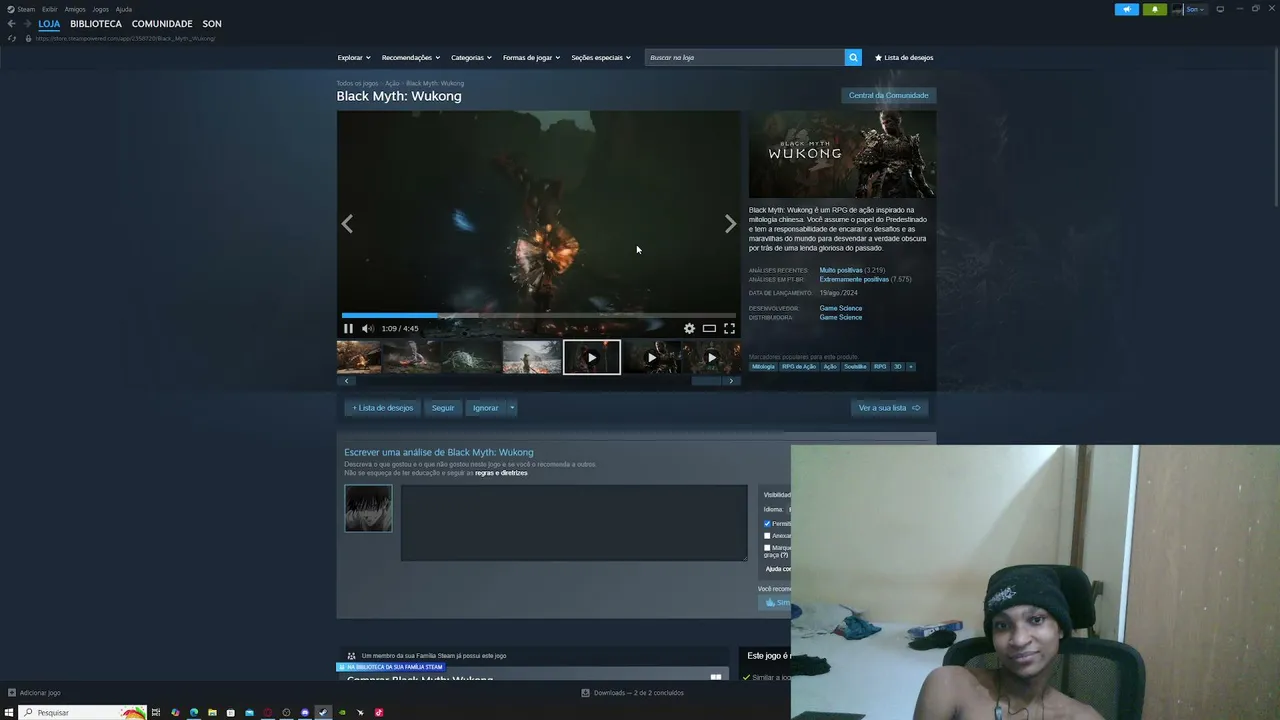Expand the Recomendações dropdown
This screenshot has width=1280, height=720.
(411, 57)
